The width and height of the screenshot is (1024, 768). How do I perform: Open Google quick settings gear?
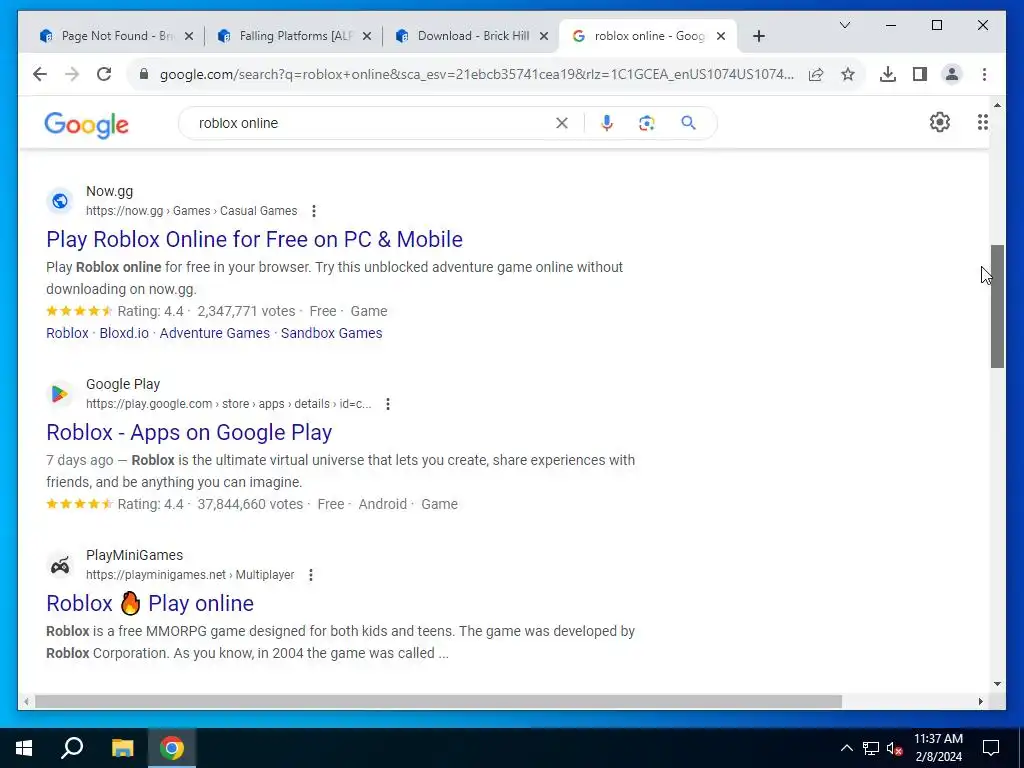(x=940, y=122)
